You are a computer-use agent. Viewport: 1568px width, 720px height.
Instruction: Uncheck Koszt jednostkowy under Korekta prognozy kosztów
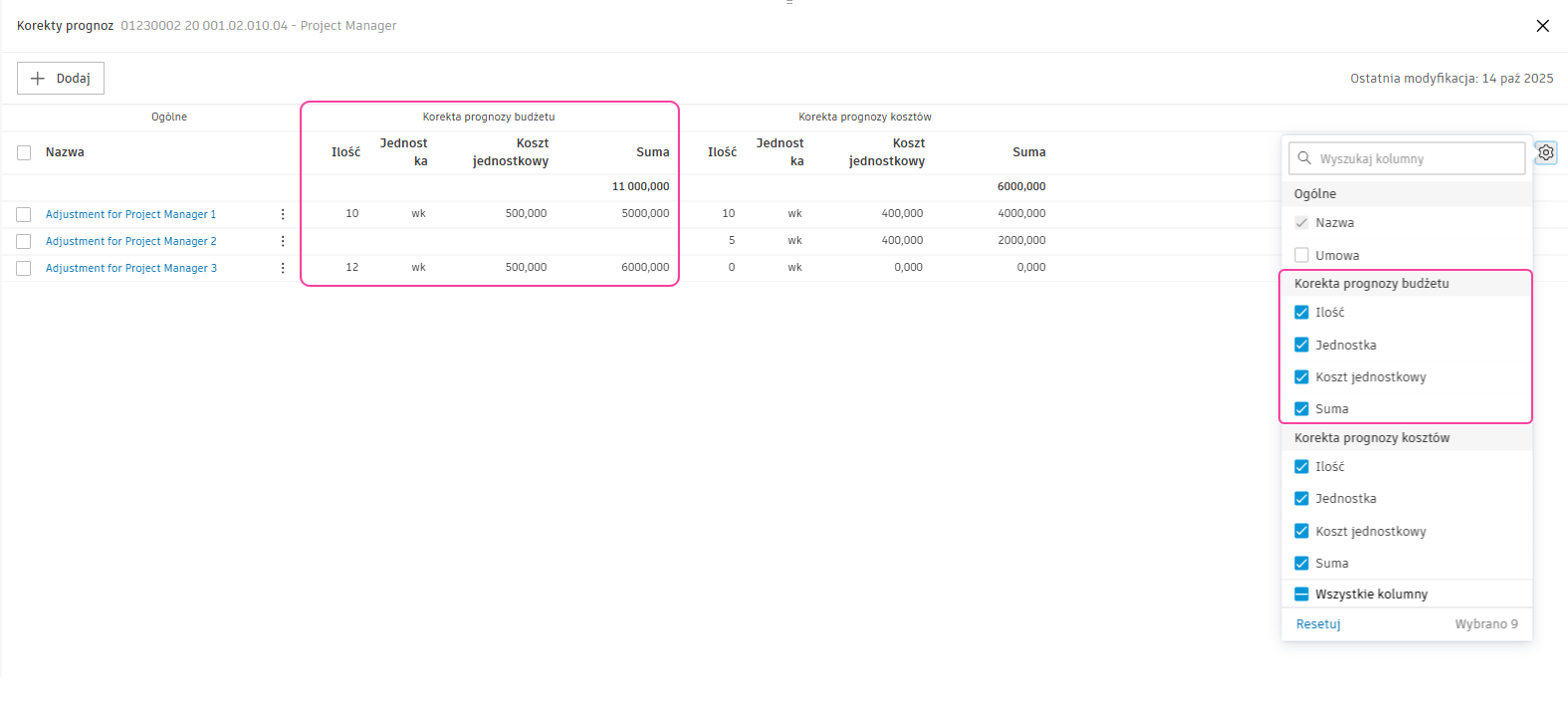coord(1301,531)
